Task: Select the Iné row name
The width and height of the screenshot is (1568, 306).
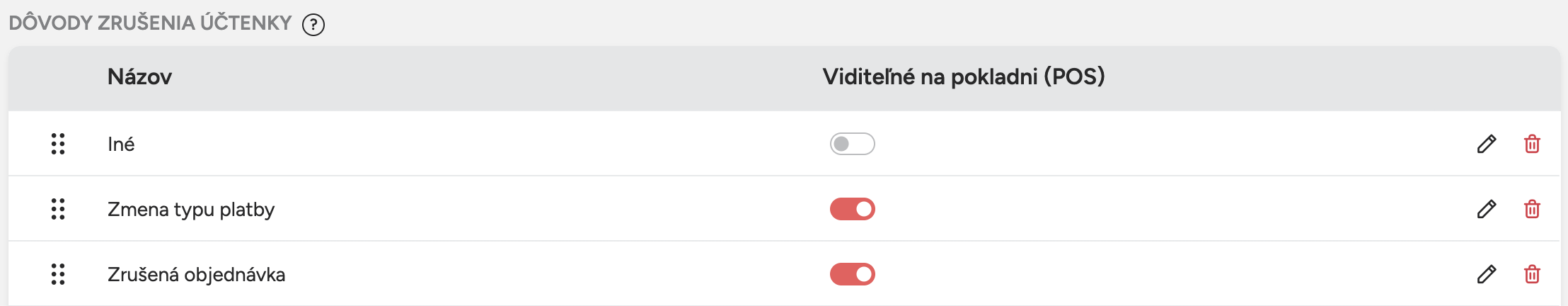Action: point(121,144)
